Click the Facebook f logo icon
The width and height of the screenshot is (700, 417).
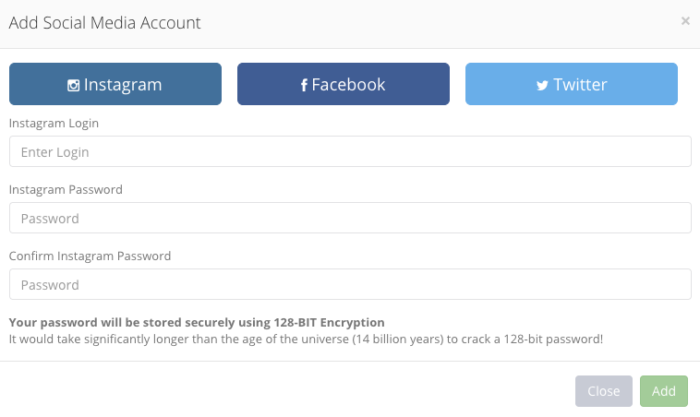(x=304, y=85)
